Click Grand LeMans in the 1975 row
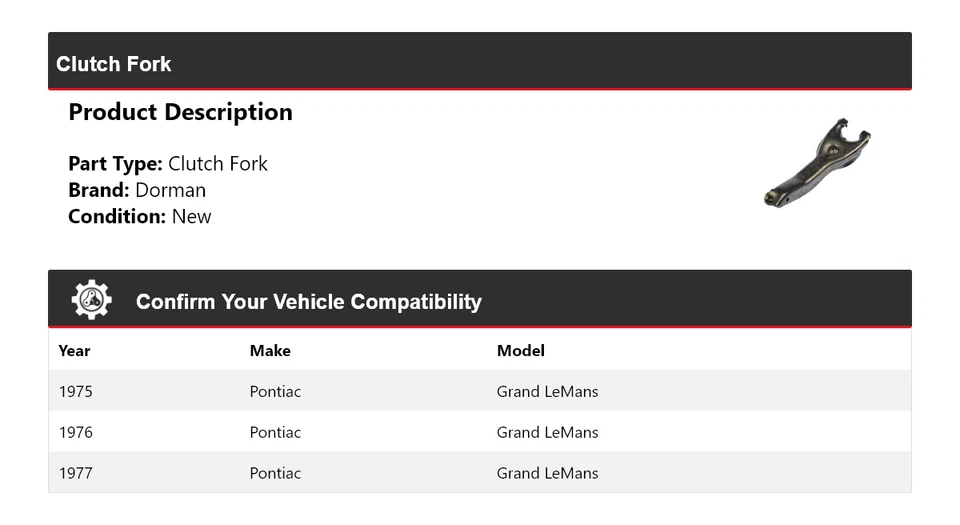Viewport: 960px width, 525px height. (547, 391)
